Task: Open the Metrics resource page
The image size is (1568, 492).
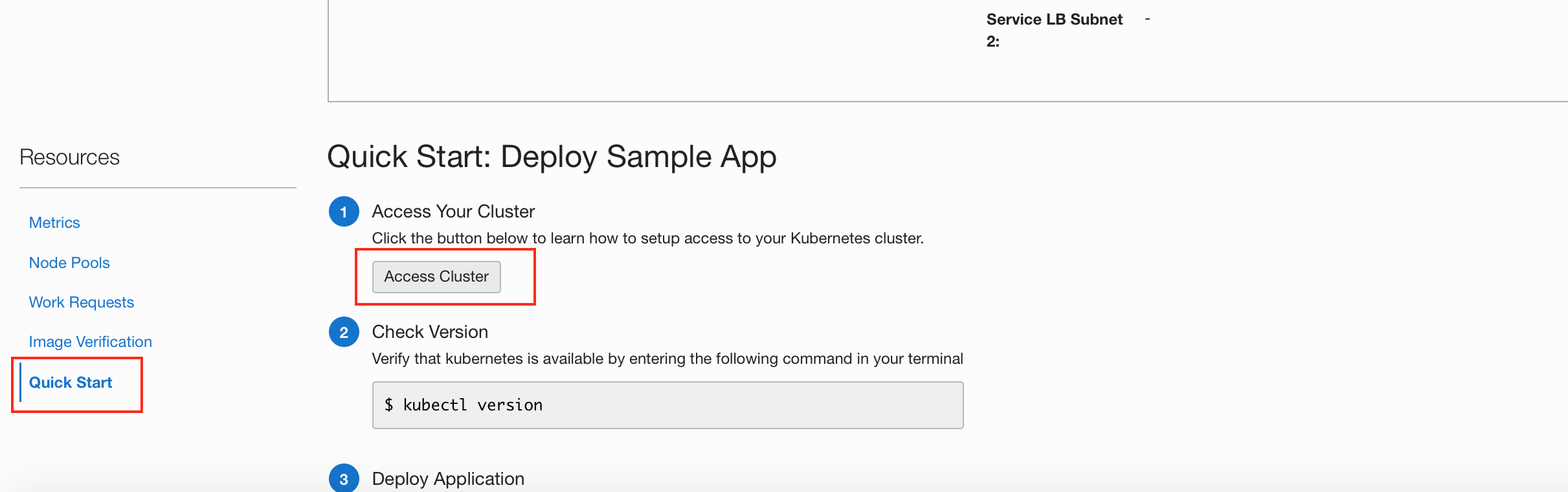Action: (54, 223)
